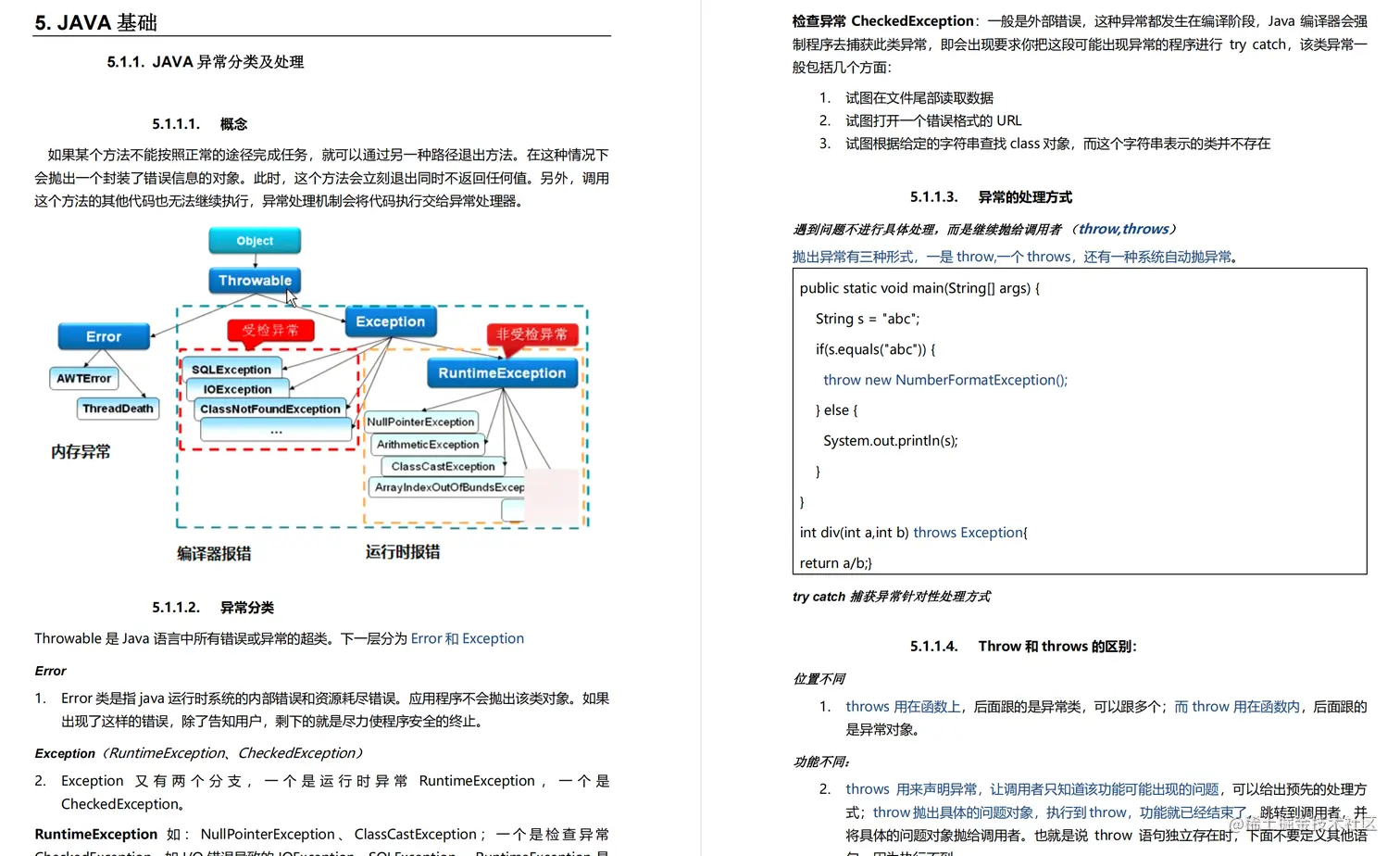Click code line 'public static void main(String[] args) {'
The height and width of the screenshot is (856, 1400).
click(919, 288)
